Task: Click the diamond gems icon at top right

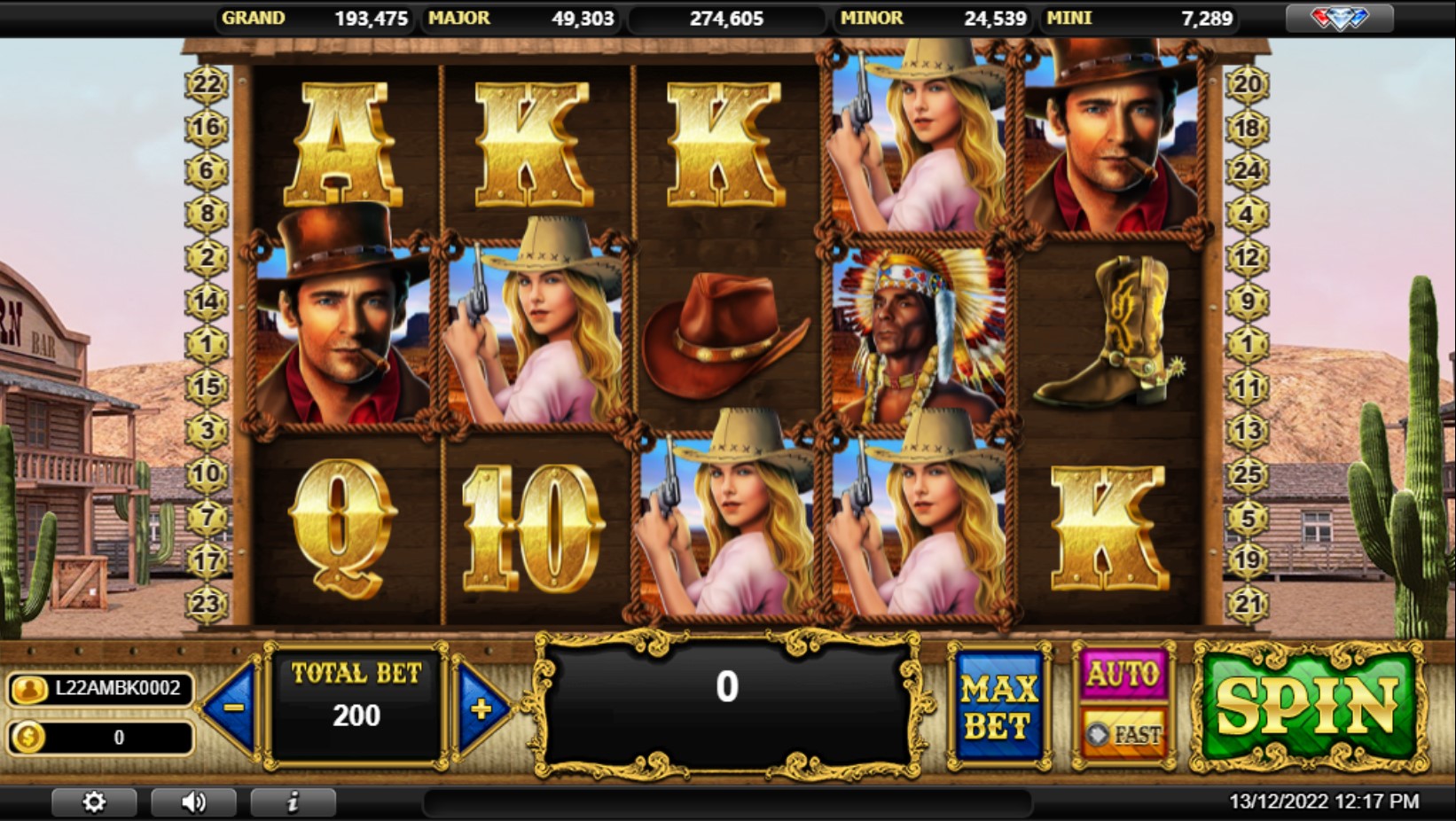Action: tap(1340, 18)
